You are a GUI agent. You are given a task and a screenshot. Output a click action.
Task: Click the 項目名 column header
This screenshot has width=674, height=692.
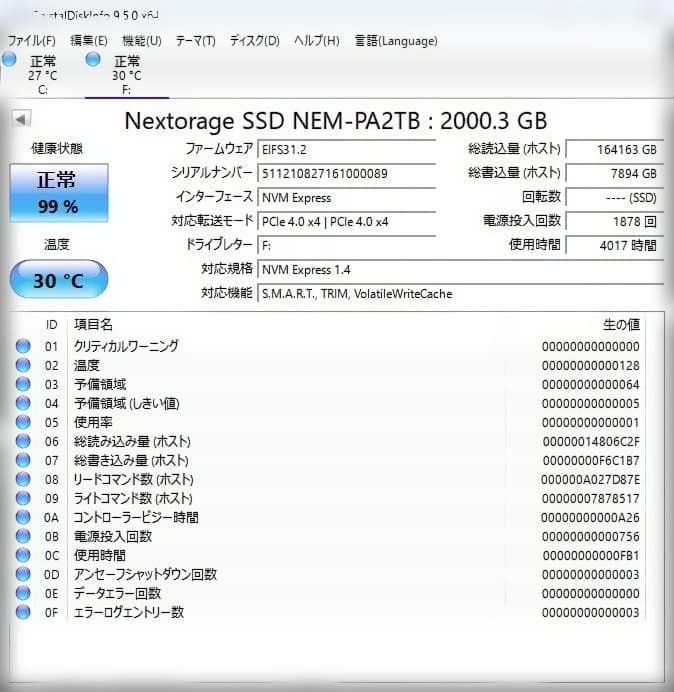[93, 325]
